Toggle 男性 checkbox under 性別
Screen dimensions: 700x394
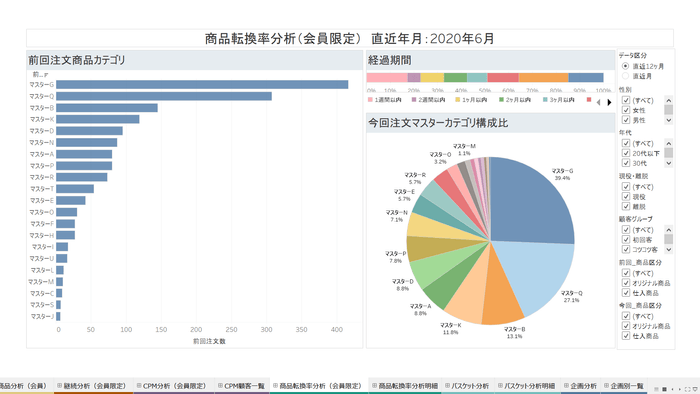pos(626,120)
